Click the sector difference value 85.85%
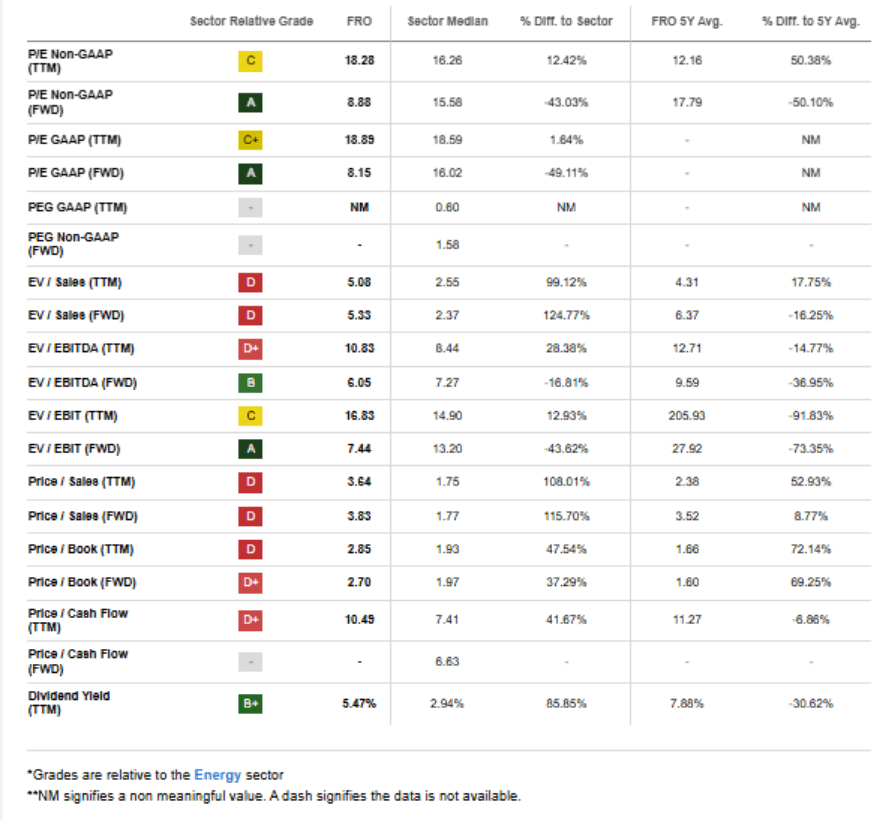Screen dimensions: 883x820 [x=566, y=703]
